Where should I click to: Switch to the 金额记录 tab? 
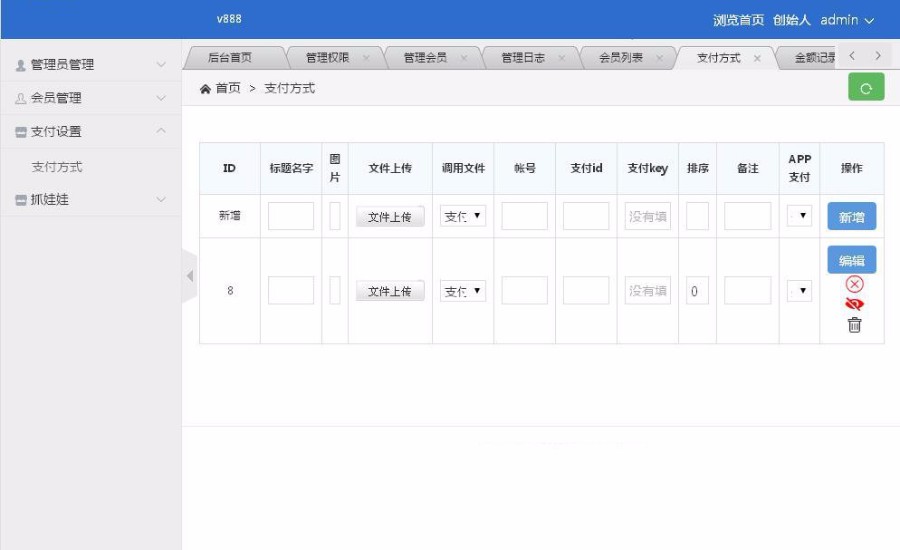click(814, 58)
